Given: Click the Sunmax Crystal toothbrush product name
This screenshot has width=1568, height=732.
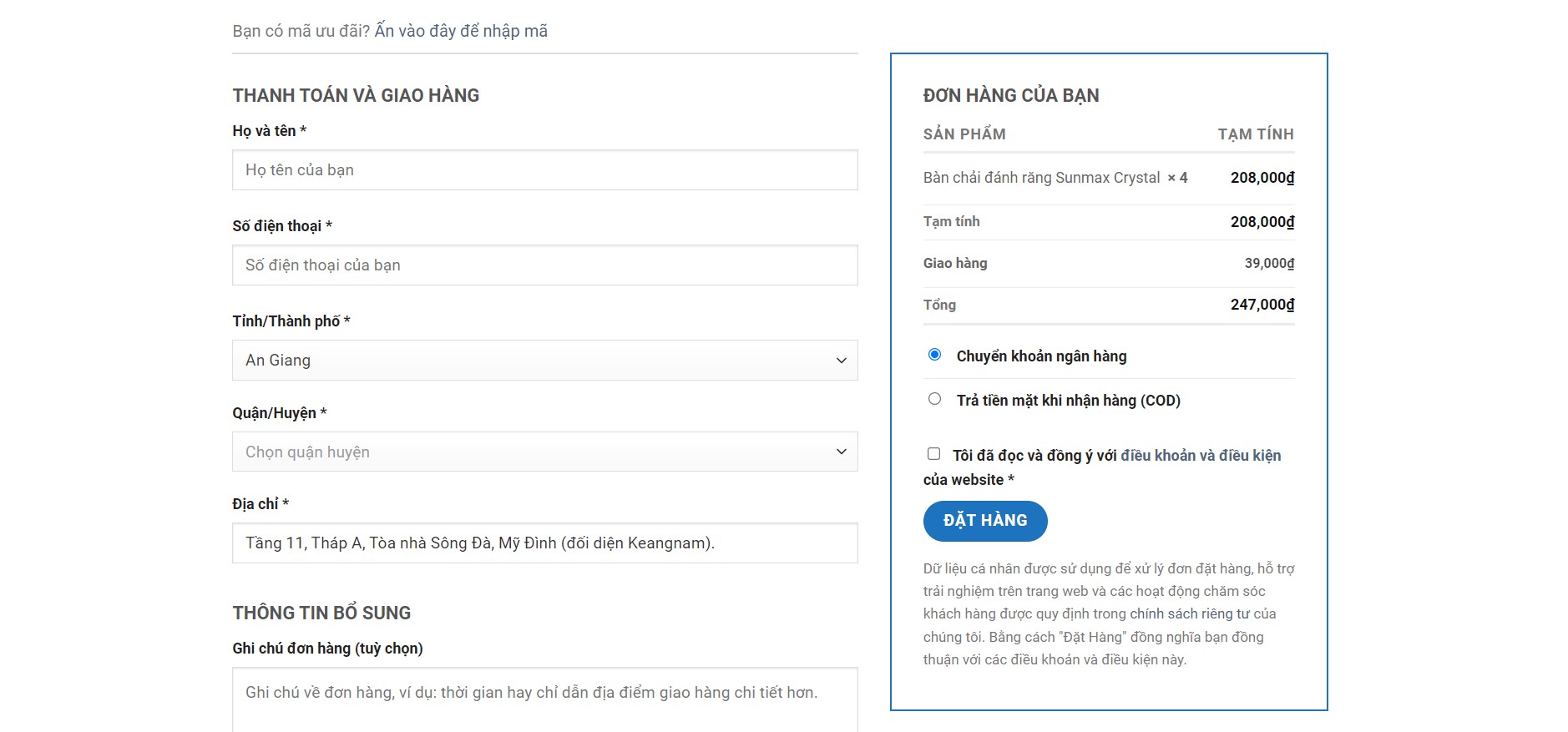Looking at the screenshot, I should pos(1041,178).
